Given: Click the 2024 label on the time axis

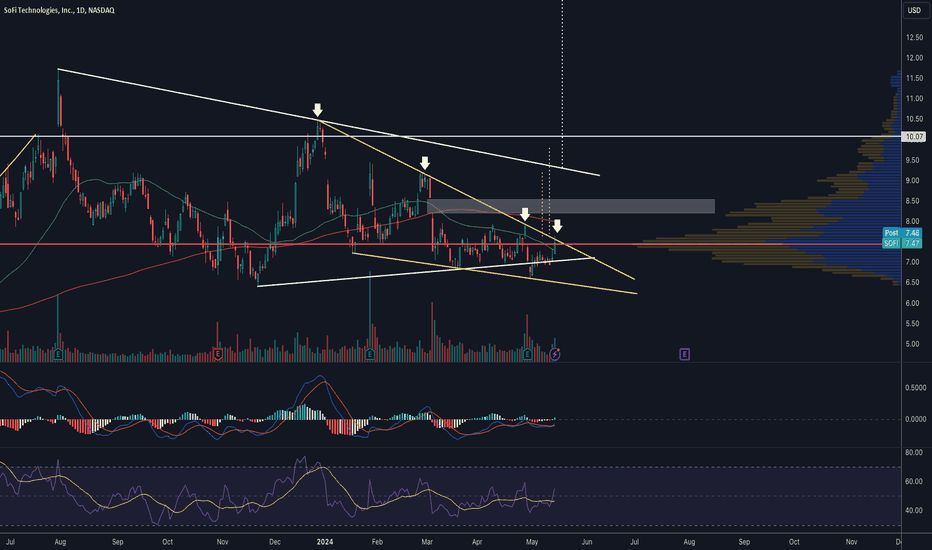Looking at the screenshot, I should [325, 542].
